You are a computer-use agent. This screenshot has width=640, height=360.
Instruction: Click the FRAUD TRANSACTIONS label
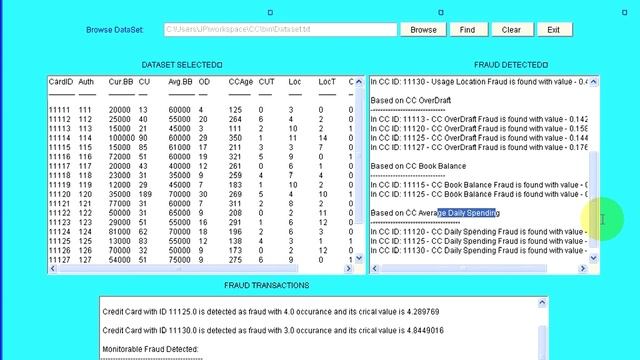click(x=267, y=286)
